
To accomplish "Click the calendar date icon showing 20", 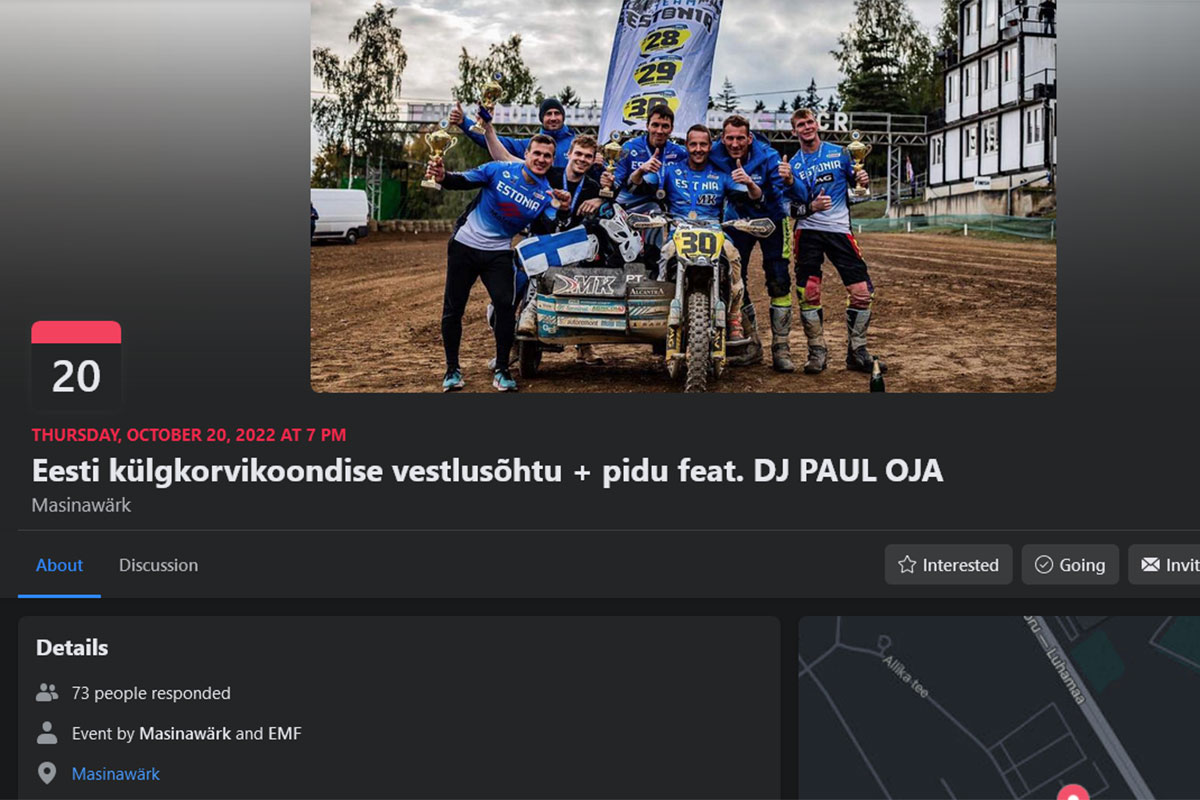I will click(76, 364).
